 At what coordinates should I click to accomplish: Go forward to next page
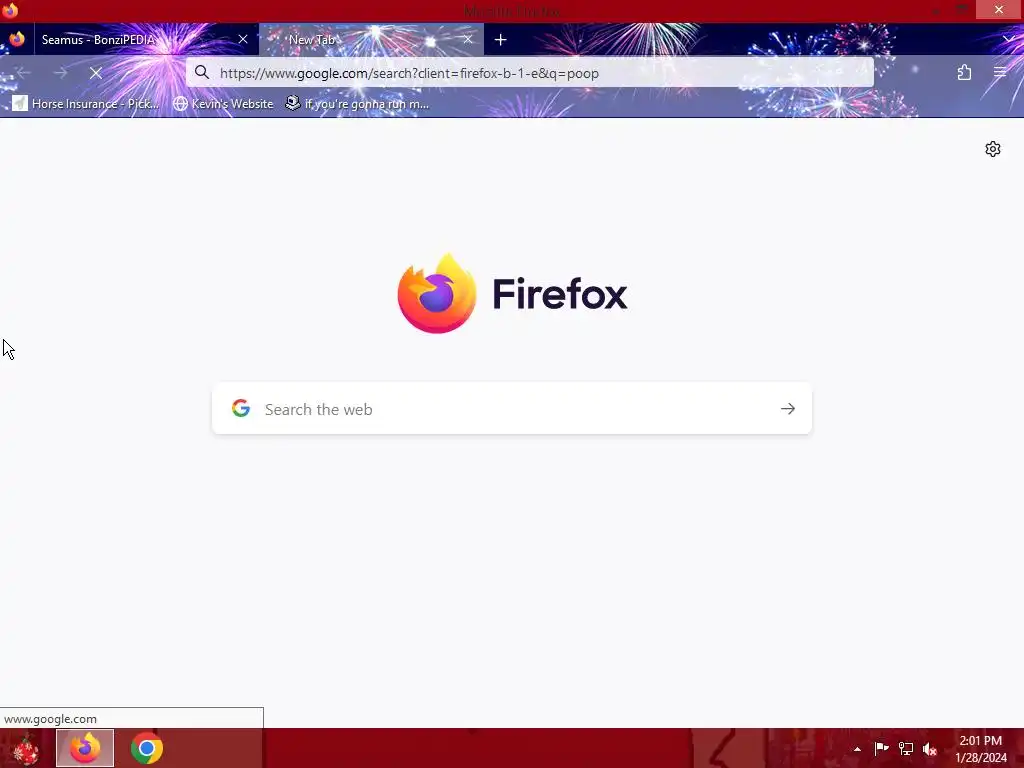pyautogui.click(x=60, y=73)
